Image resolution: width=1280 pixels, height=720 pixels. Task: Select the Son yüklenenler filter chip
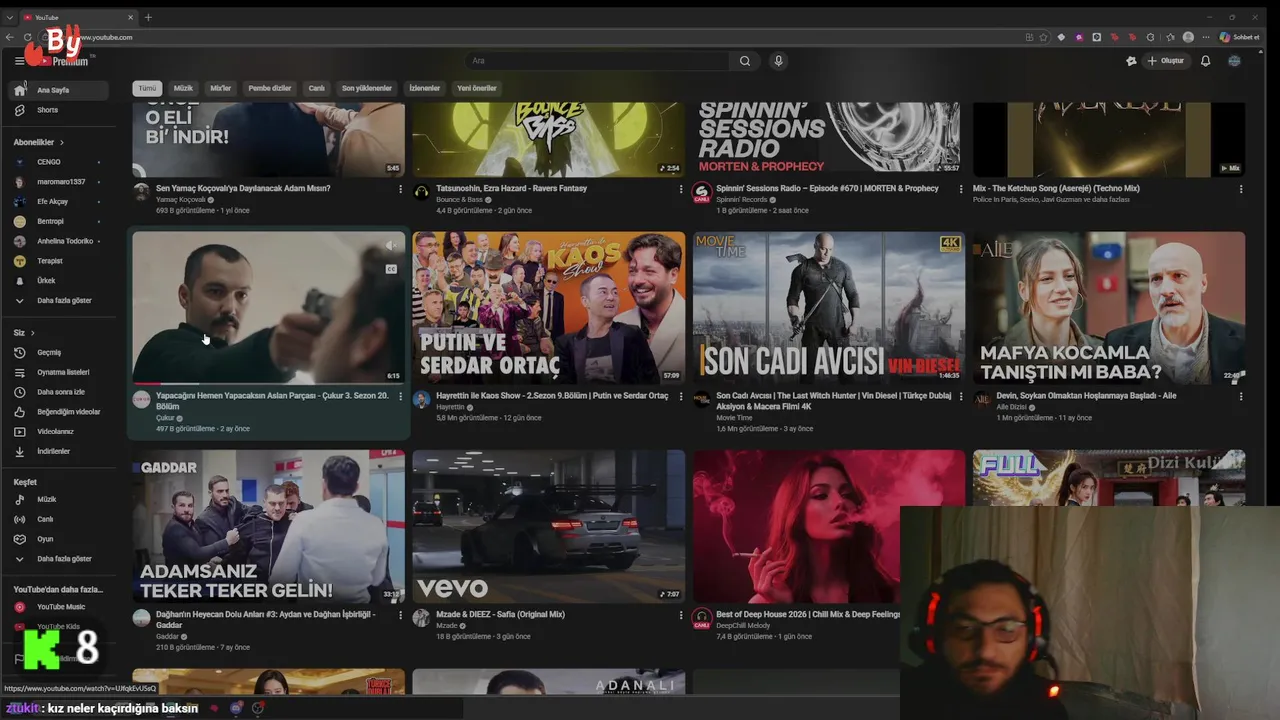pos(367,88)
